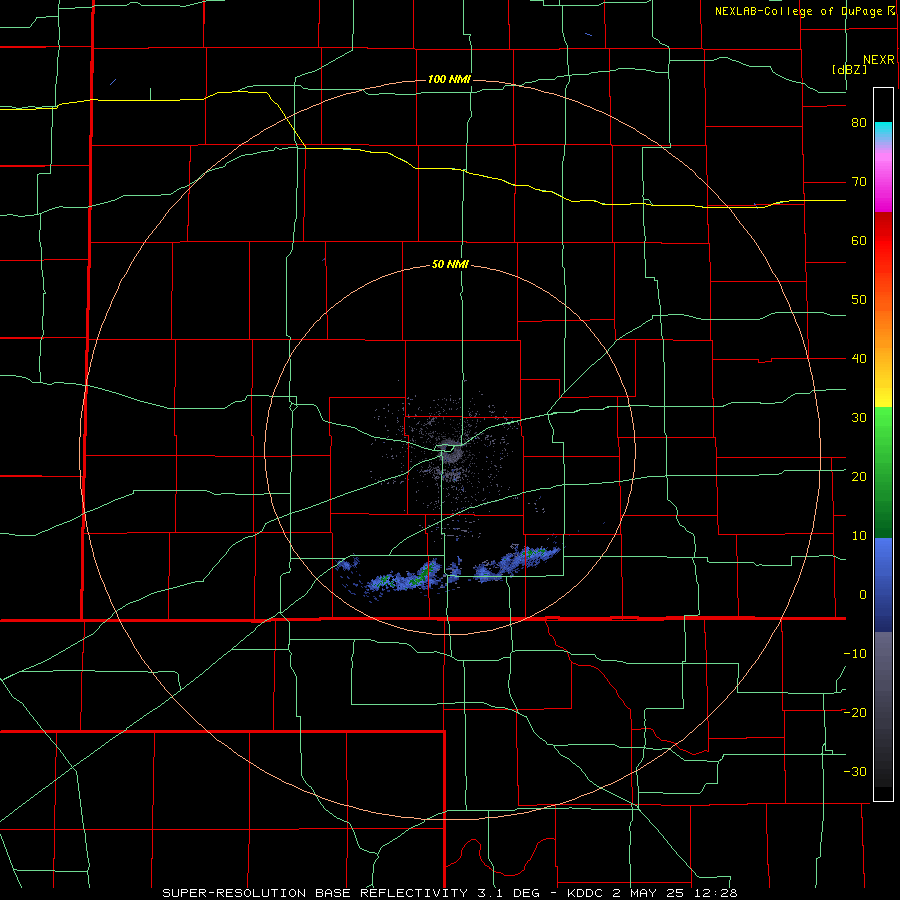Select the -20 value on the dBZ scale
Image resolution: width=900 pixels, height=900 pixels.
click(x=855, y=712)
